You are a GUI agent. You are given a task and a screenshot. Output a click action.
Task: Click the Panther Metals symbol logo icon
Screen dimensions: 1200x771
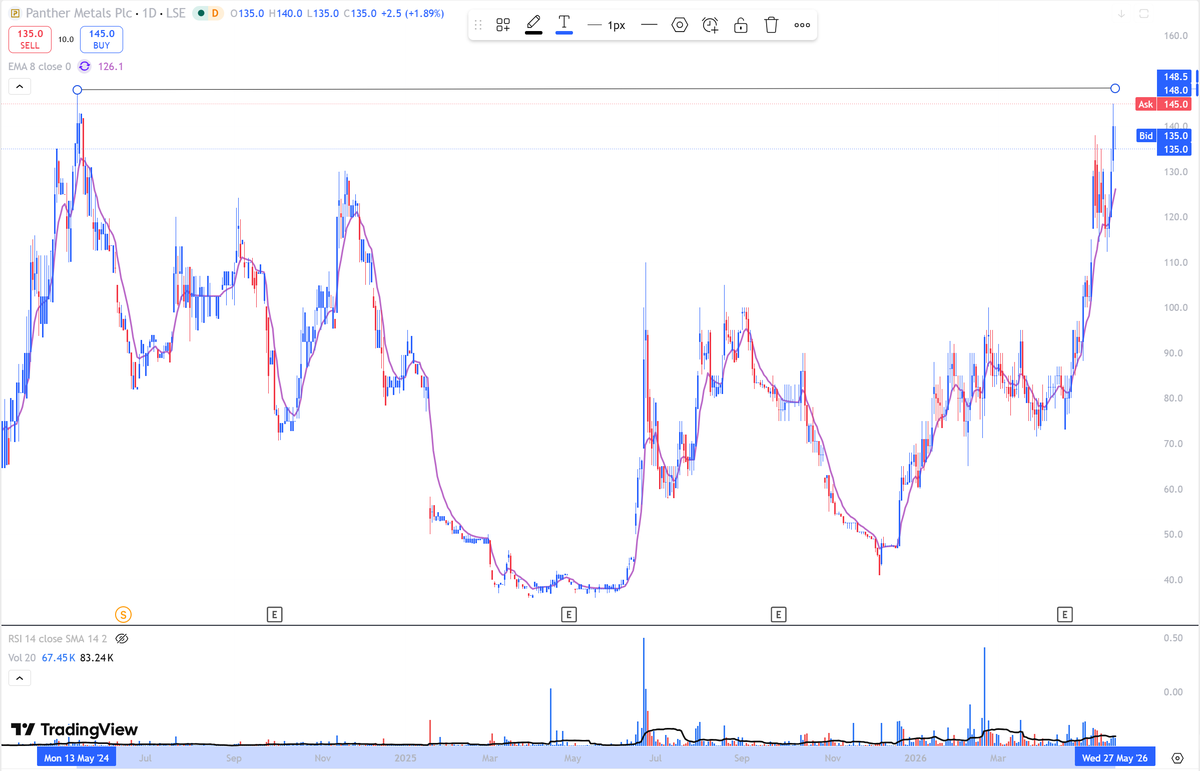point(14,14)
